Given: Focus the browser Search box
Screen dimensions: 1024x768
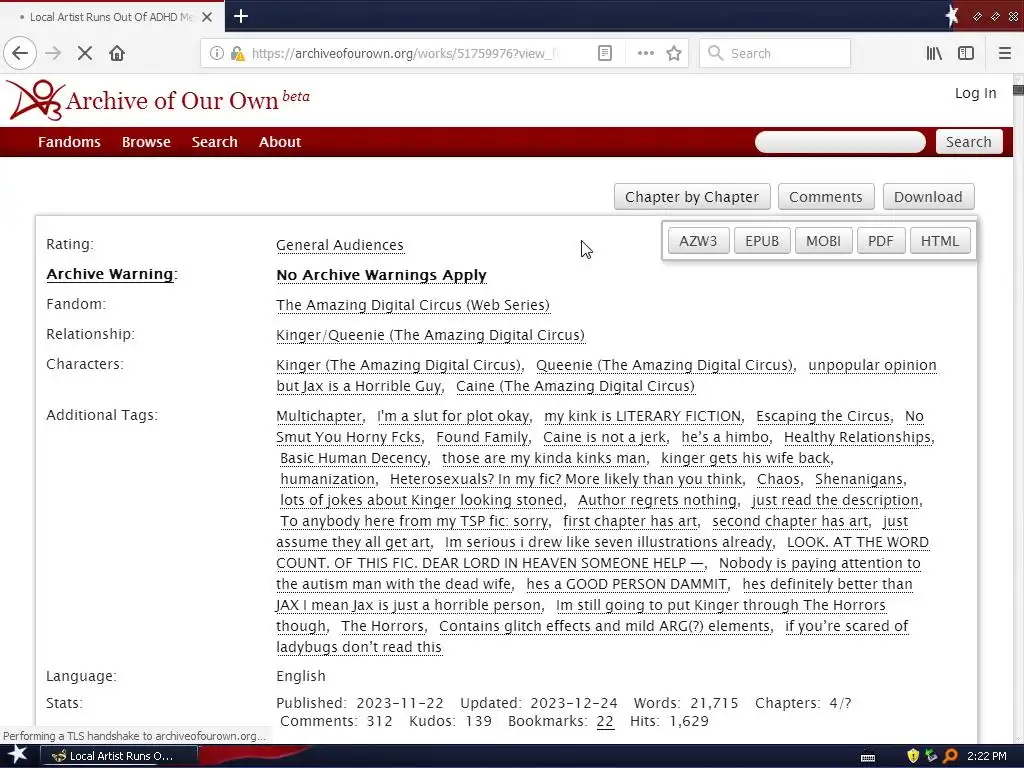Looking at the screenshot, I should (775, 54).
